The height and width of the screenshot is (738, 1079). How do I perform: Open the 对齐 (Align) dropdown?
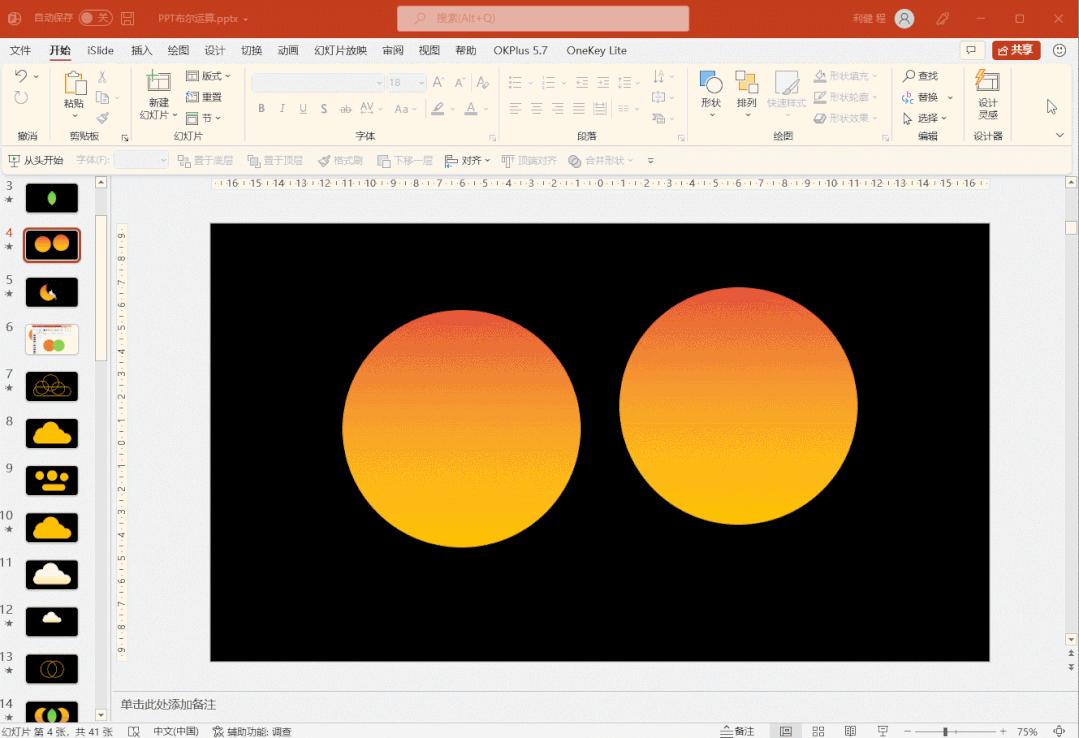(x=468, y=160)
